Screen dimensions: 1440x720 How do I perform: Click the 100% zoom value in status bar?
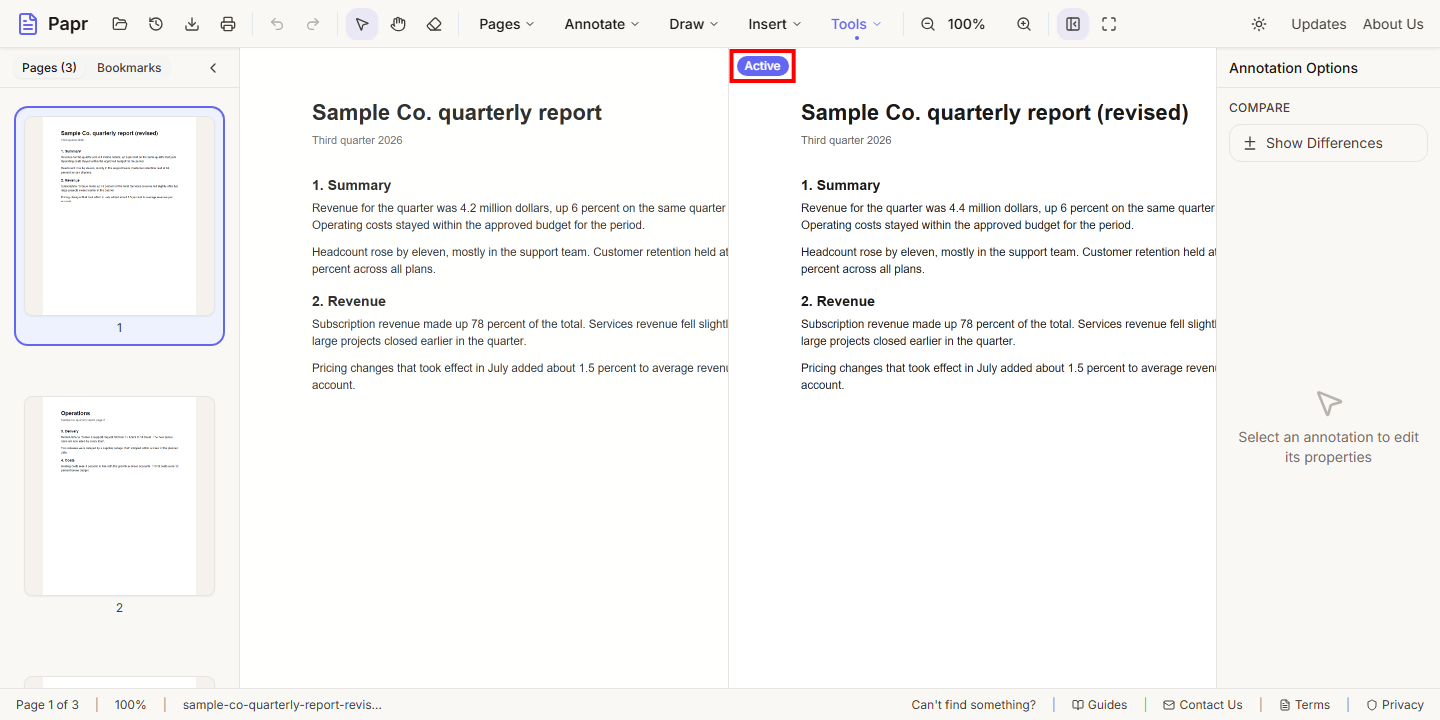point(130,705)
